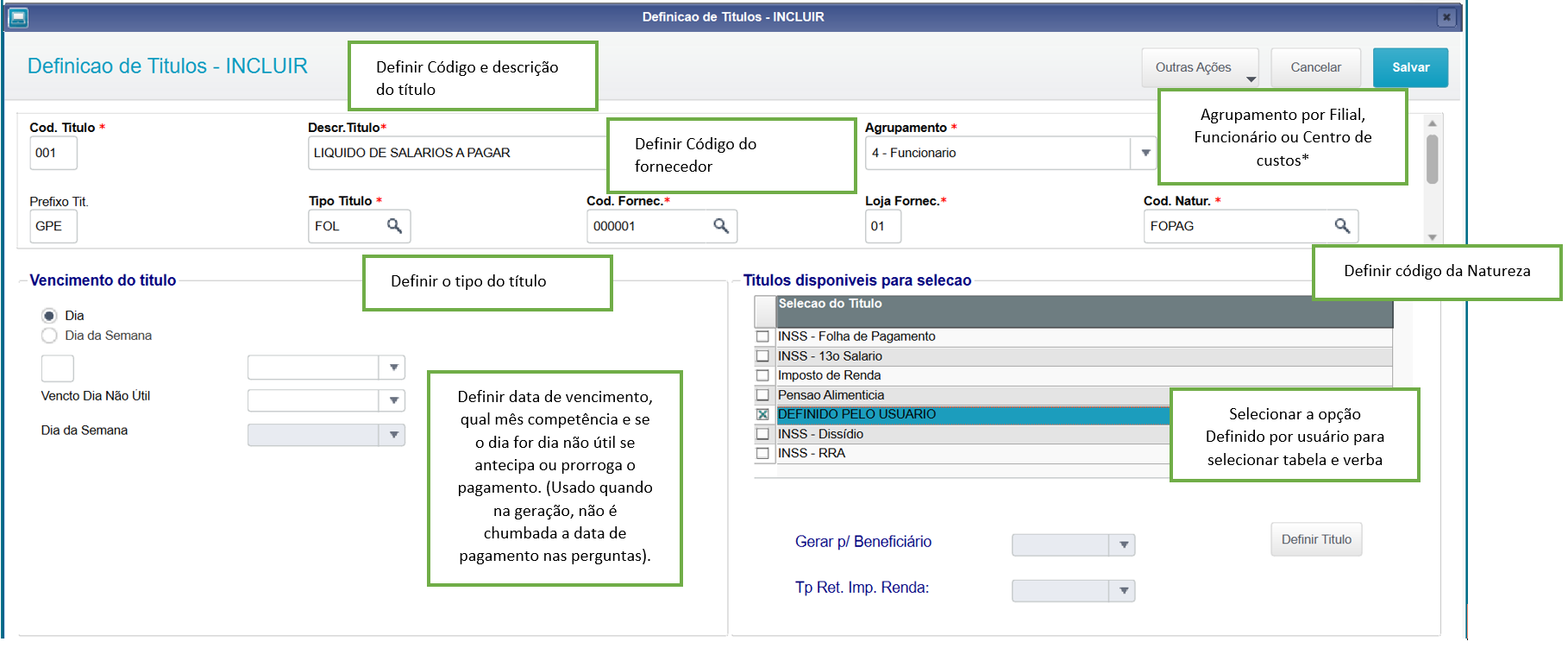Open the Tp Ret. Imp. Renda dropdown
The width and height of the screenshot is (1568, 648).
pos(1123,591)
